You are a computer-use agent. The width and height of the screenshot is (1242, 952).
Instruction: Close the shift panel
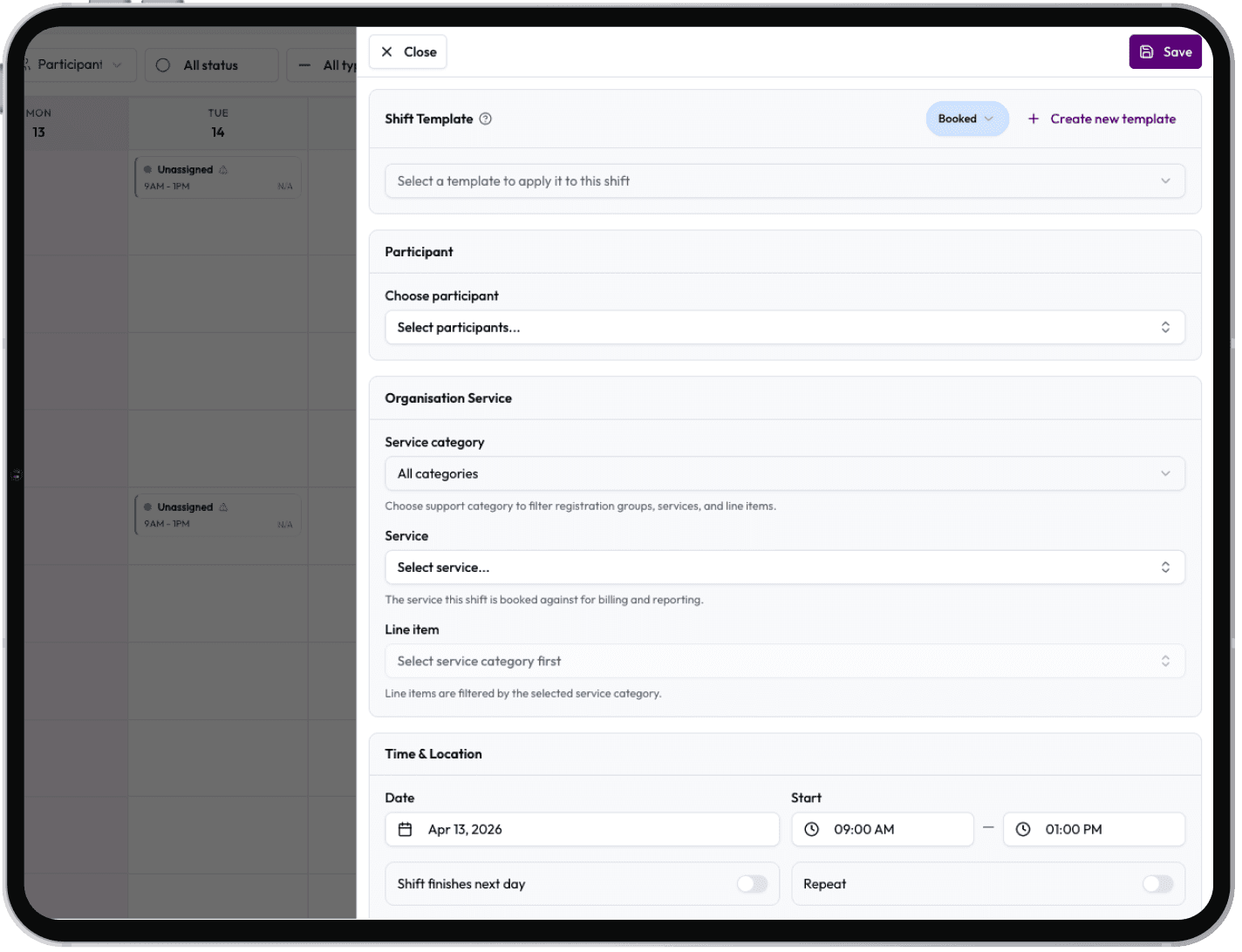pyautogui.click(x=408, y=52)
